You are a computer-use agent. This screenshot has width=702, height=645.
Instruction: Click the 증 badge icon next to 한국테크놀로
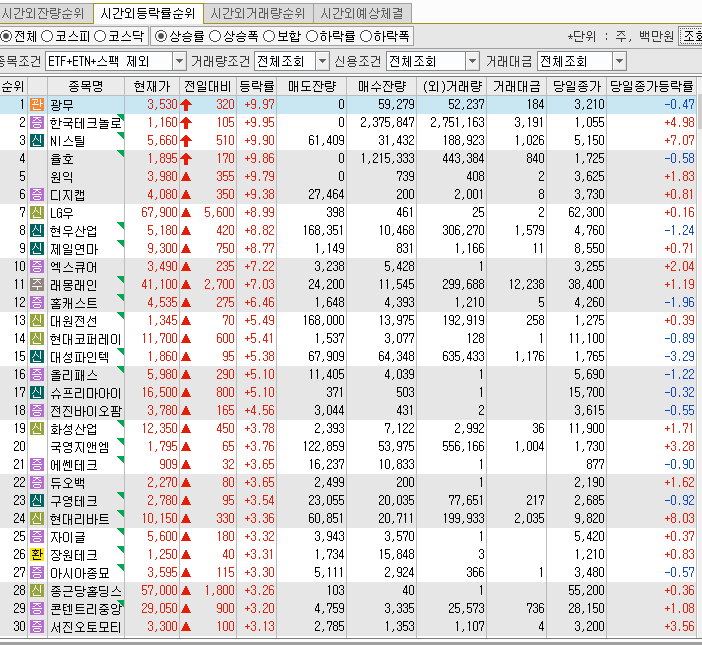37,123
